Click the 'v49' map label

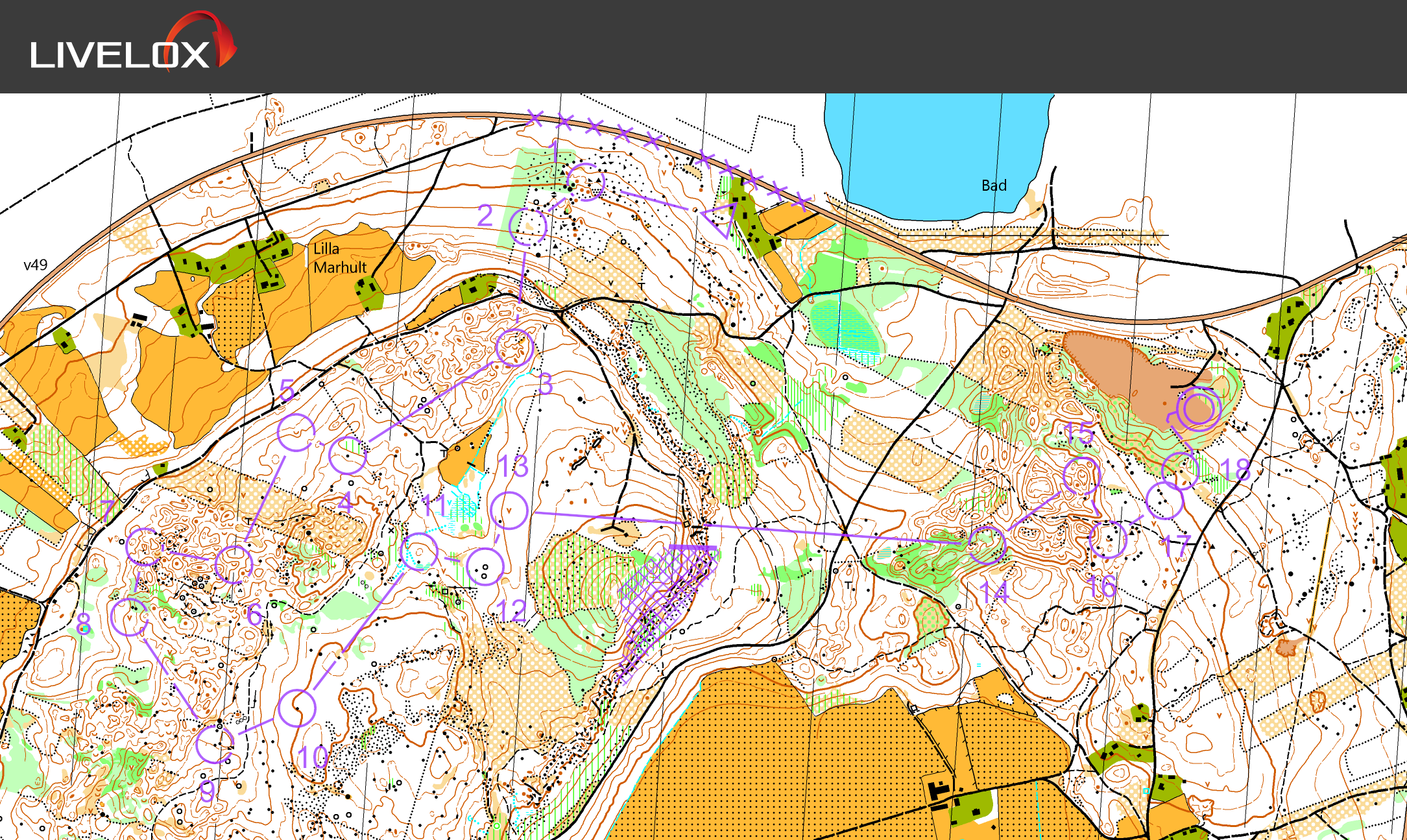36,265
